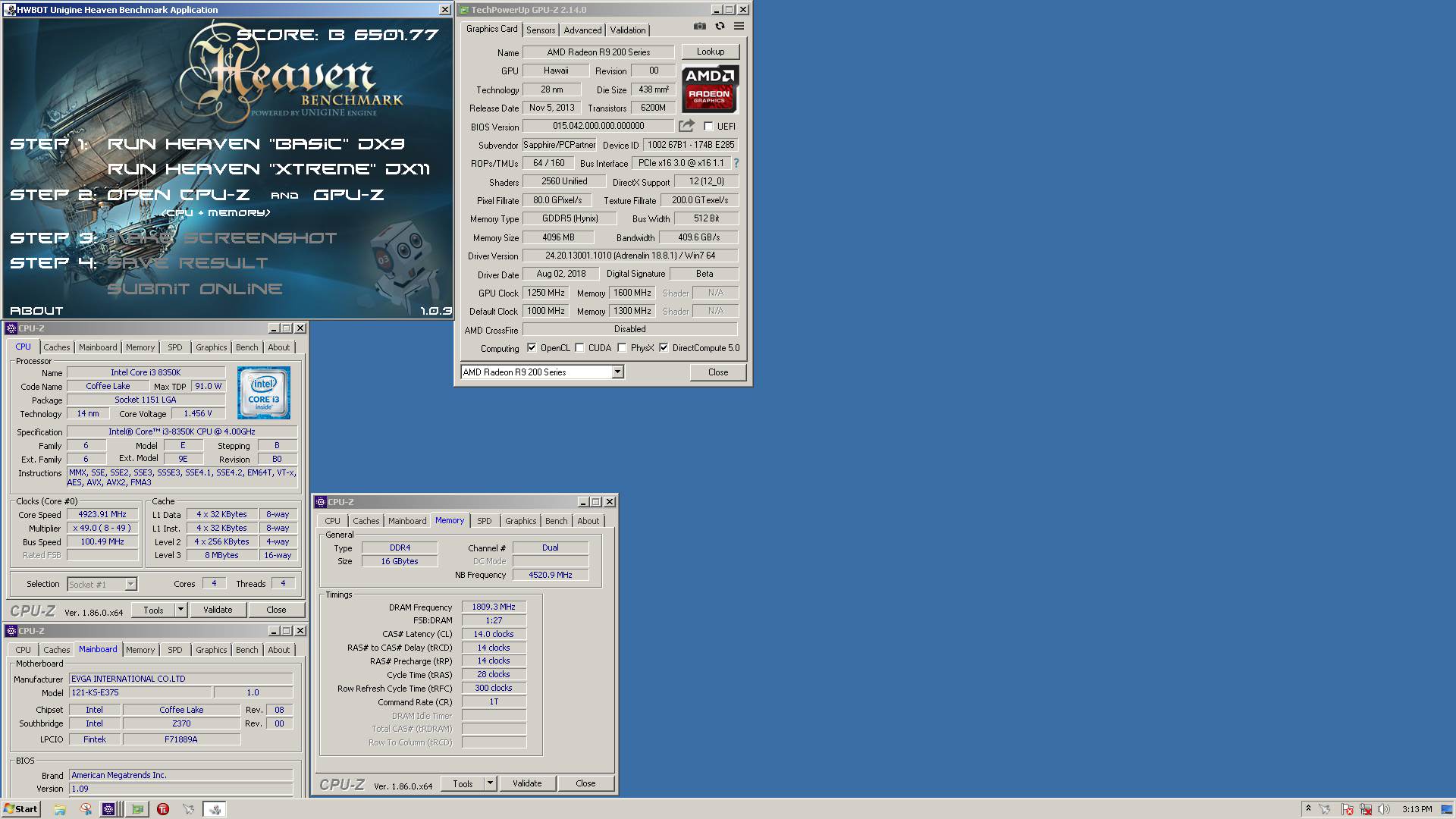Open Bench tab in top CPU-Z window
The height and width of the screenshot is (819, 1456).
click(246, 347)
